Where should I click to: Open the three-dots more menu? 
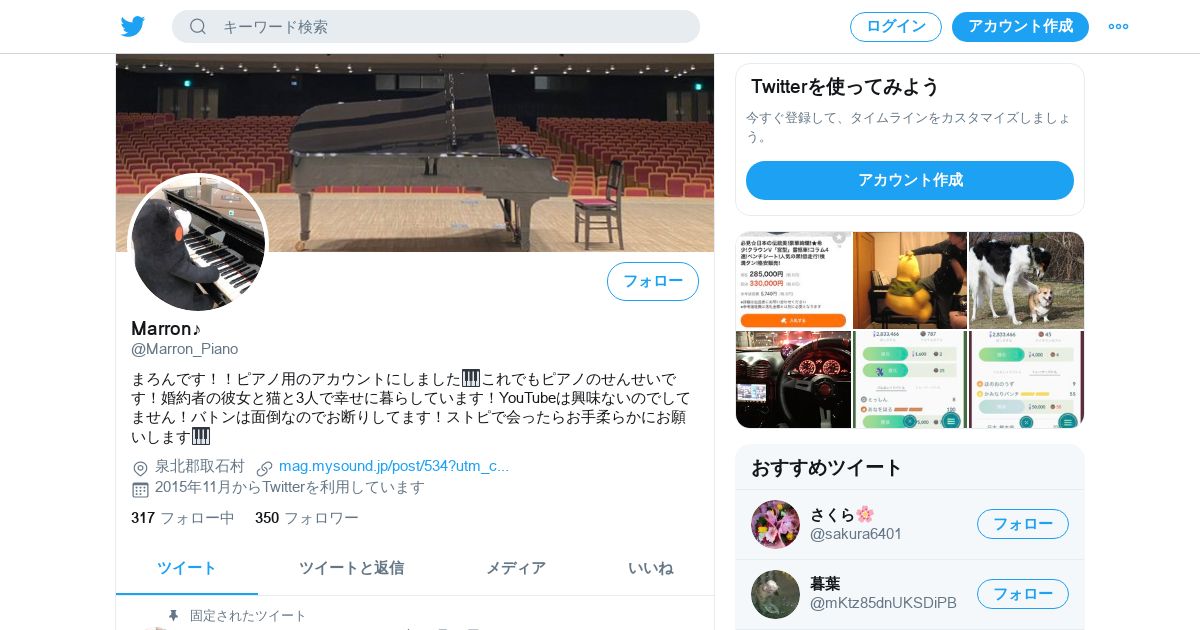click(1118, 27)
